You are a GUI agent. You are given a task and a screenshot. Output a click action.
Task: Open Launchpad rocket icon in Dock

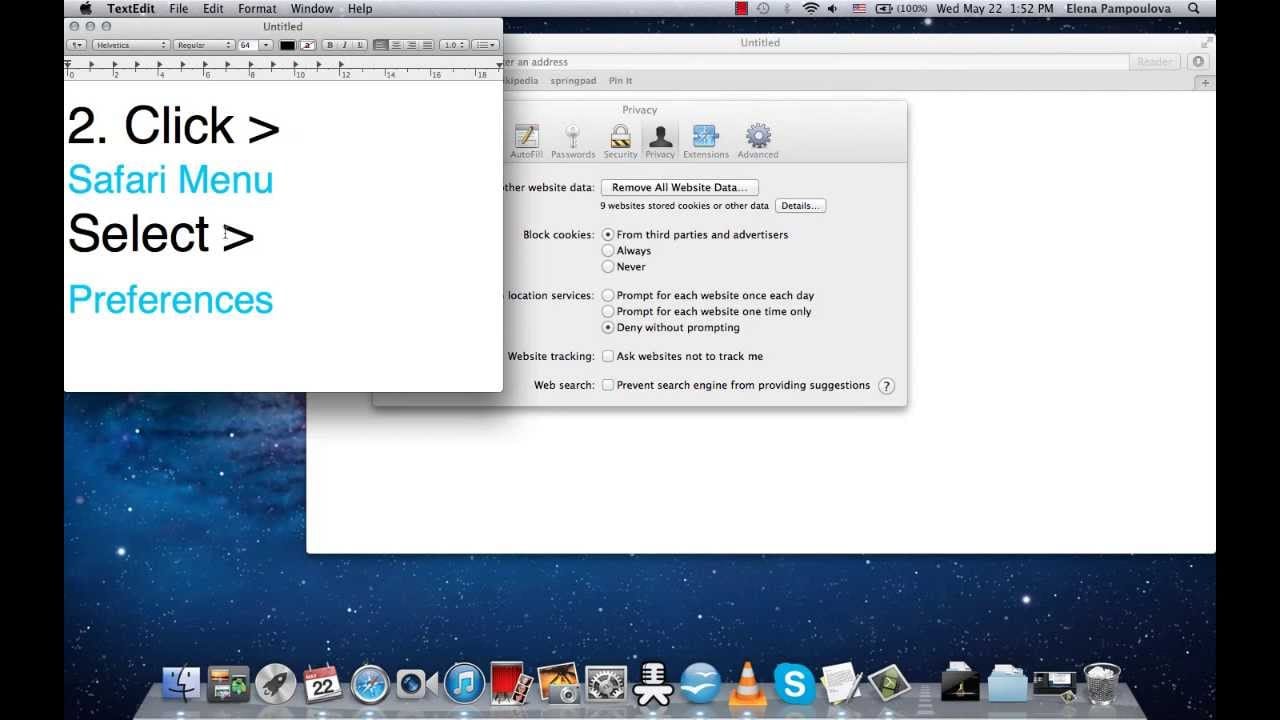(x=275, y=684)
